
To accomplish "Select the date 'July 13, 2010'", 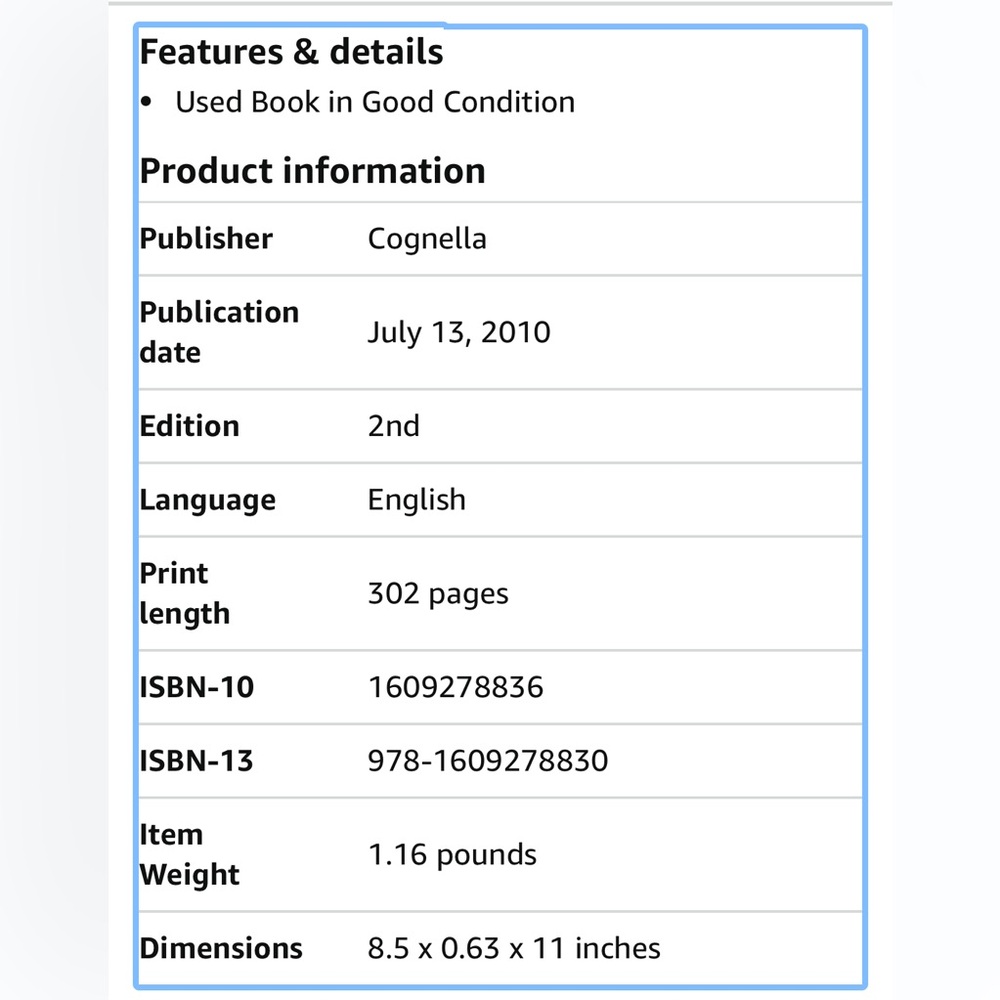I will (x=459, y=332).
